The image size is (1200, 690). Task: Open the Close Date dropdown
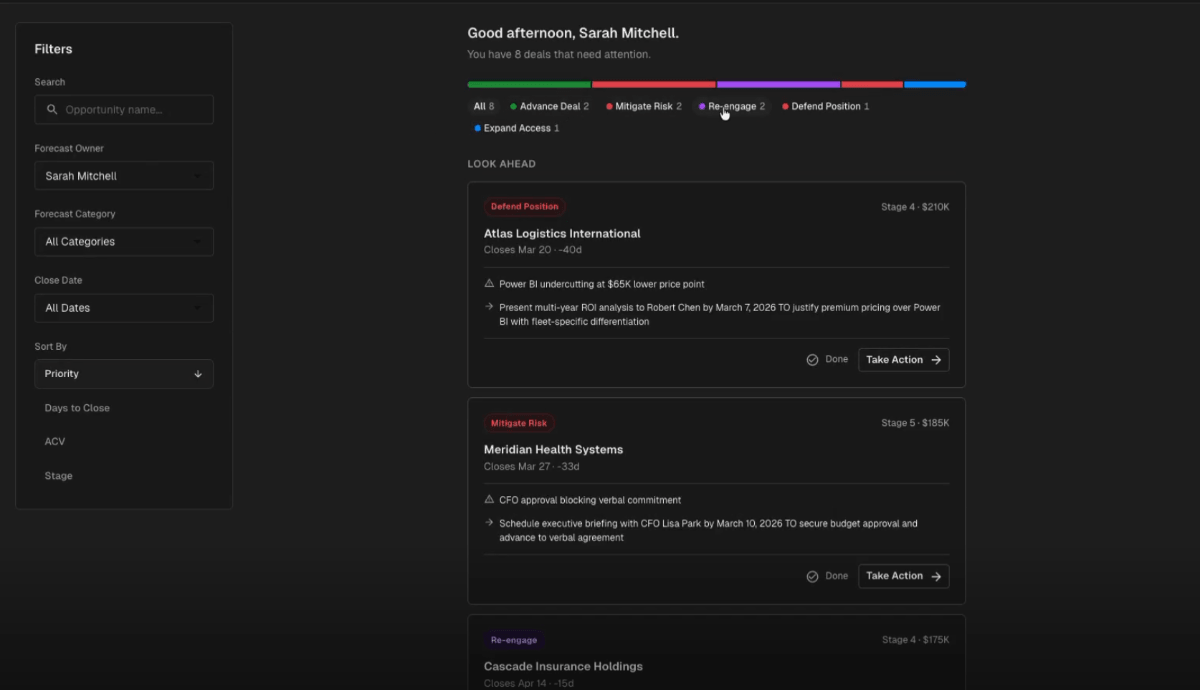(x=124, y=308)
